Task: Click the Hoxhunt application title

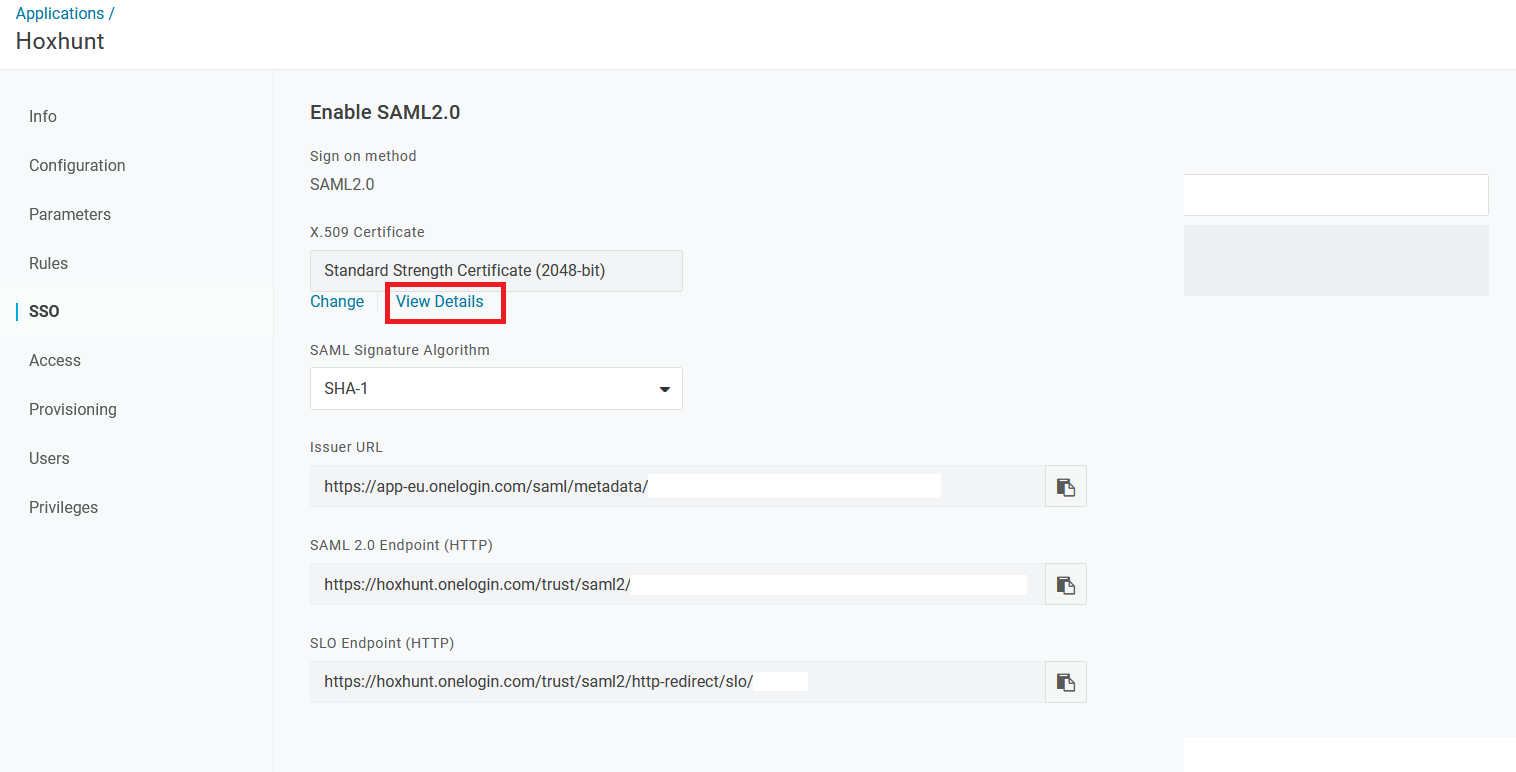Action: pyautogui.click(x=60, y=41)
